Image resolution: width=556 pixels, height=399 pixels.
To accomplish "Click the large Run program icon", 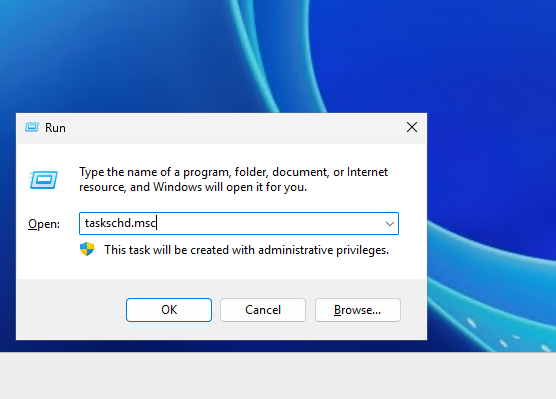I will click(43, 179).
